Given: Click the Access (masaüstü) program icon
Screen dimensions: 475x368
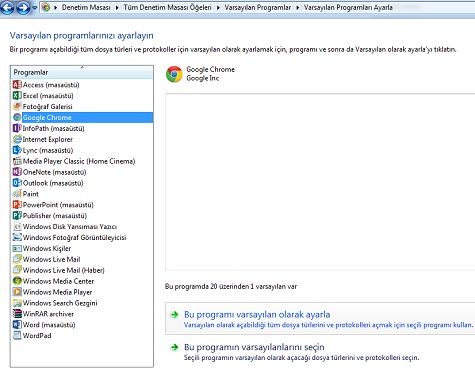Looking at the screenshot, I should tap(17, 85).
